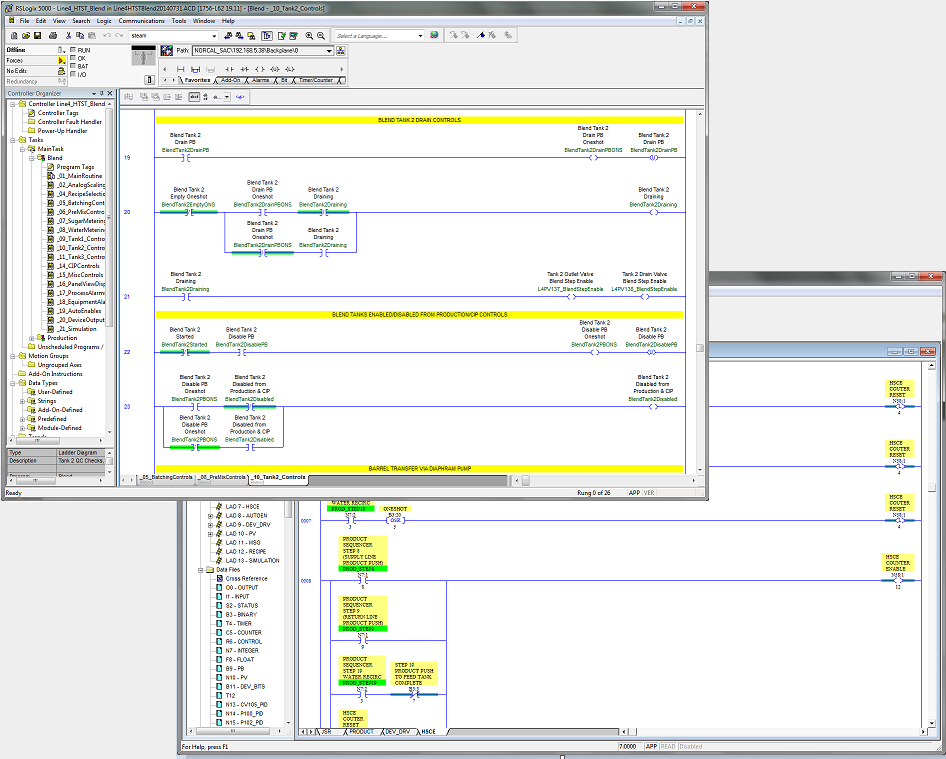Select the BlendTank2Disabled output coil on rung 23
The width and height of the screenshot is (946, 759).
click(x=653, y=407)
